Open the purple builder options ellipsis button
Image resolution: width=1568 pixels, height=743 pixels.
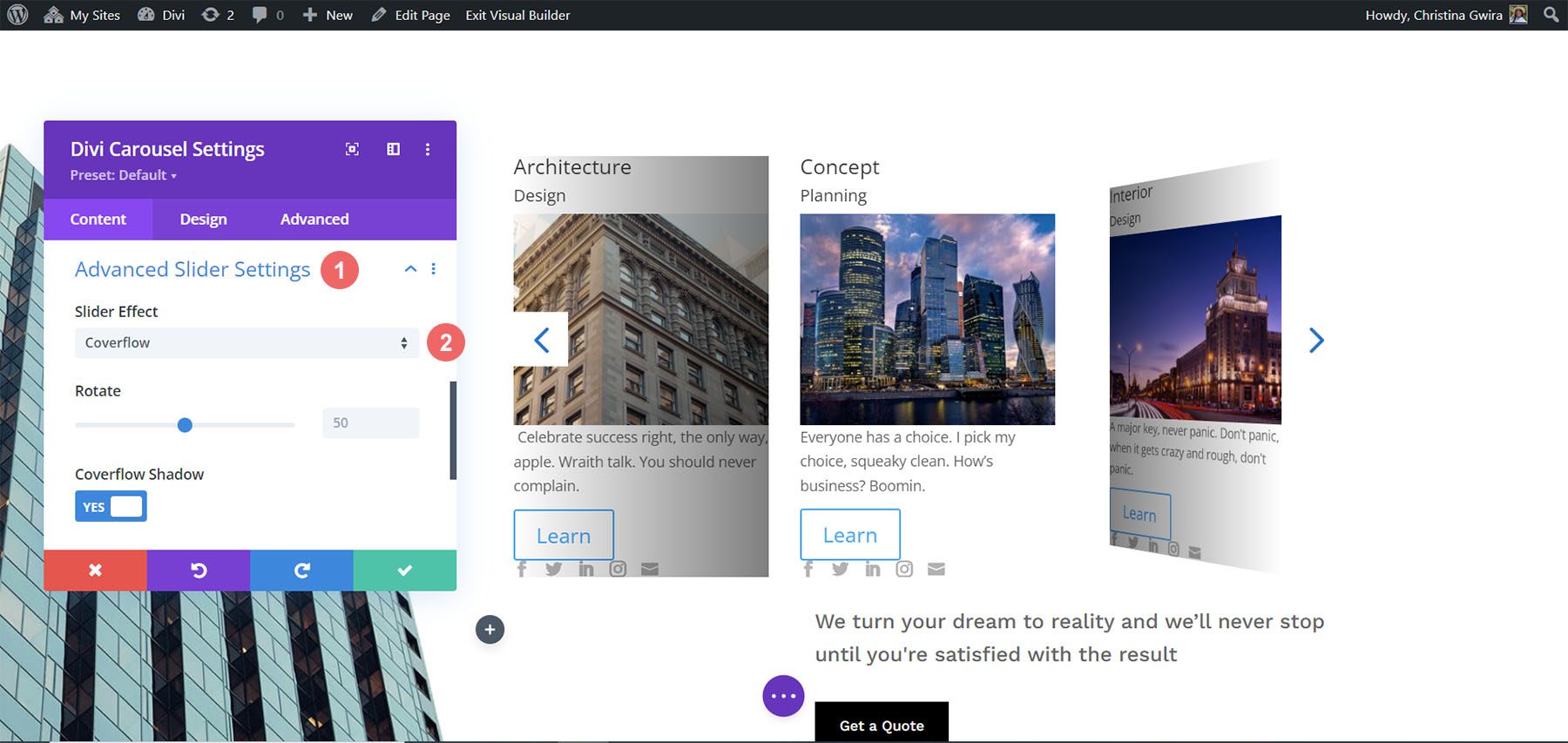click(783, 696)
